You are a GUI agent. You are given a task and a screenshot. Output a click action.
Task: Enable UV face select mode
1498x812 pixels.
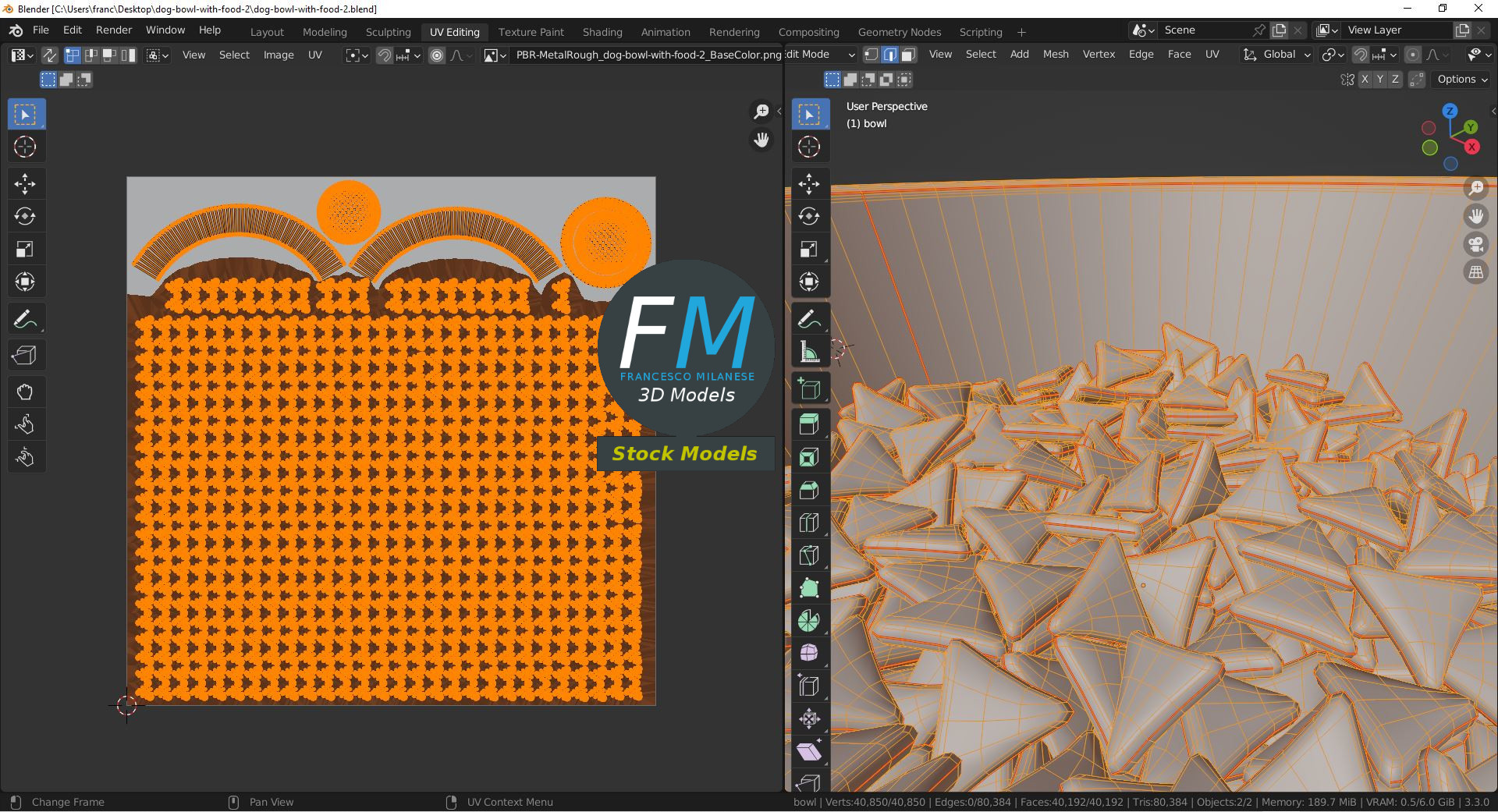(x=109, y=55)
